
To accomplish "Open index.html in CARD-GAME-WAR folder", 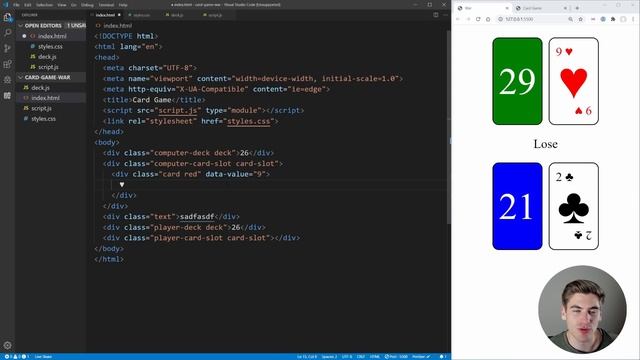I will (51, 98).
